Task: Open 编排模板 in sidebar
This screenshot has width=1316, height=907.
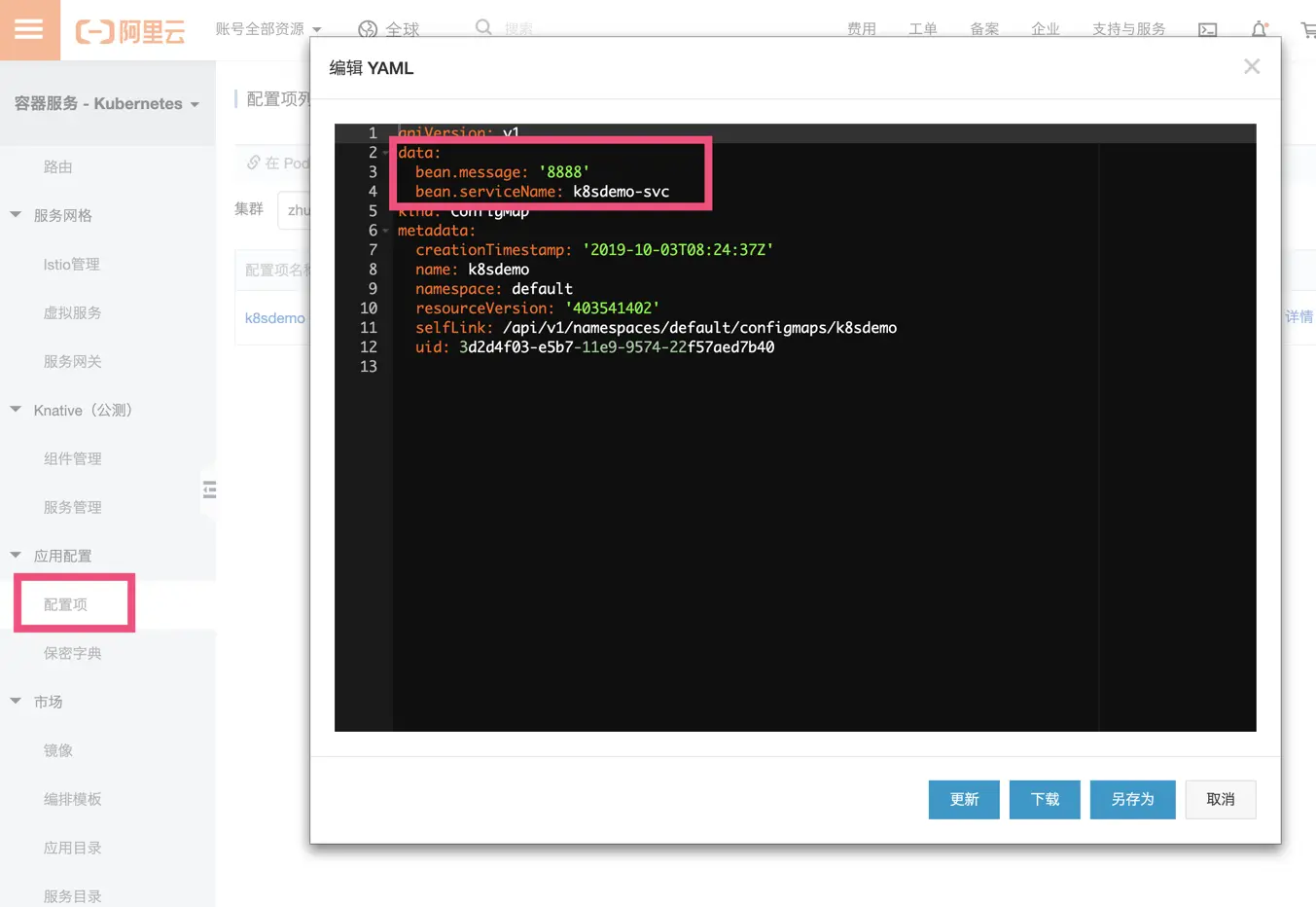Action: [73, 799]
